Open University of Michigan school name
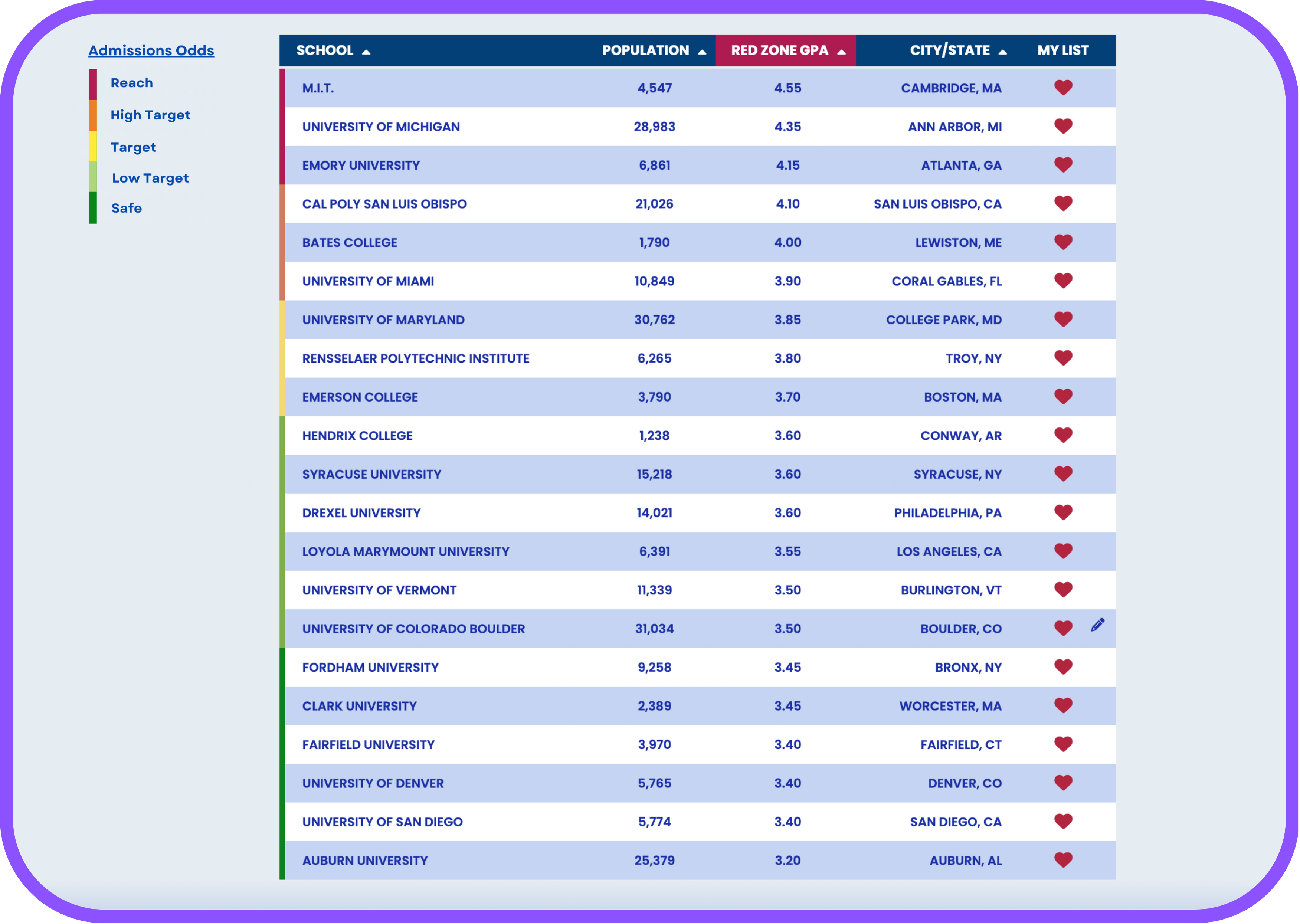The height and width of the screenshot is (924, 1300). [x=381, y=127]
